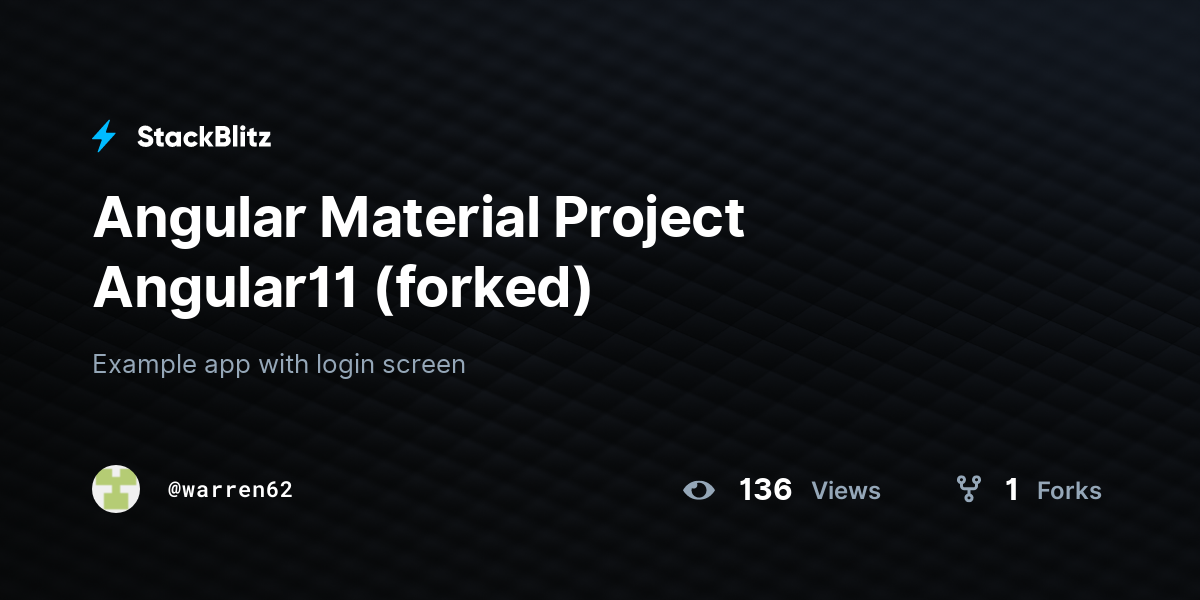The image size is (1200, 600).
Task: Click the Views label
Action: (x=846, y=490)
